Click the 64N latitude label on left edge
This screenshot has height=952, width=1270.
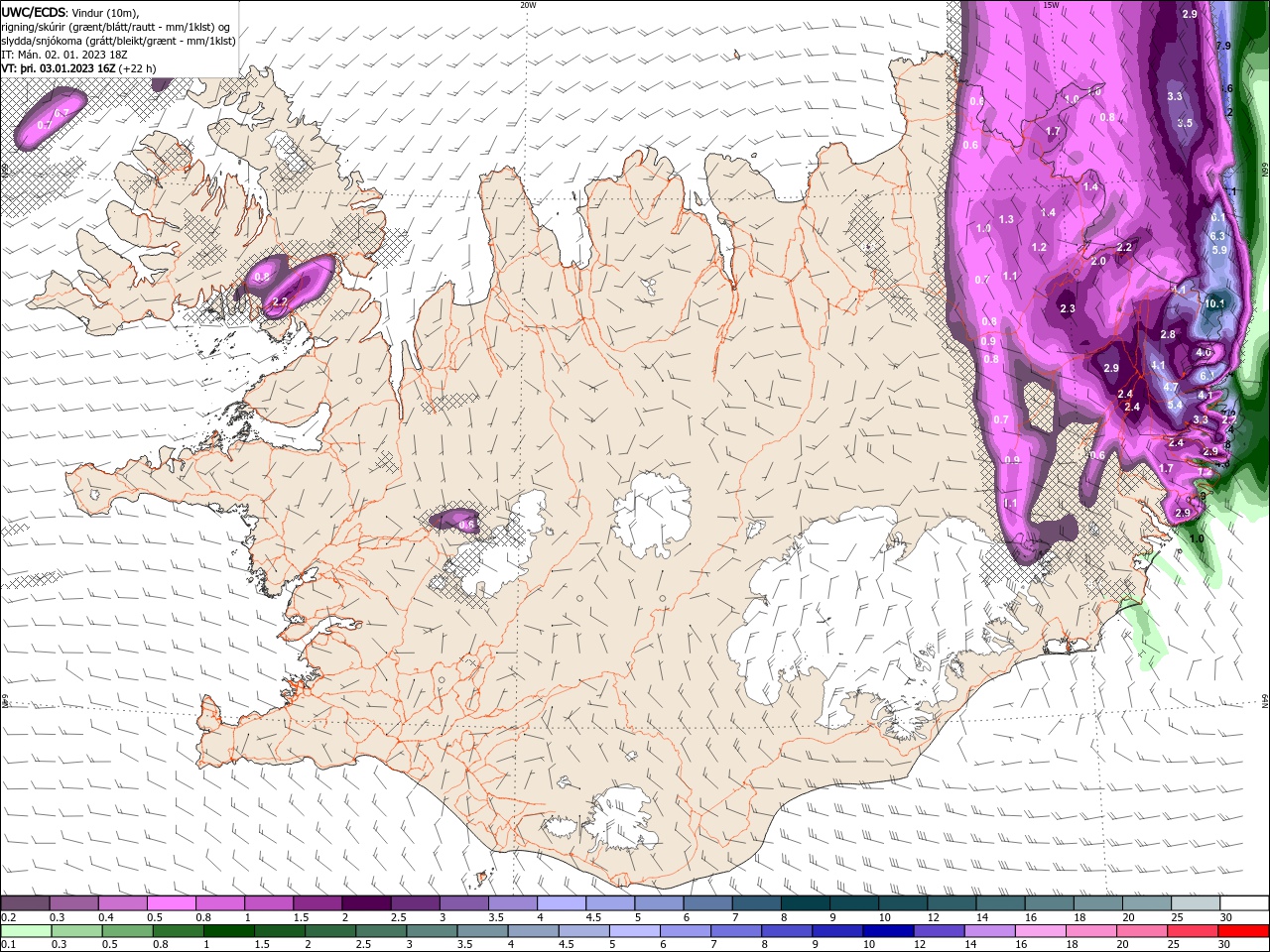[x=4, y=701]
